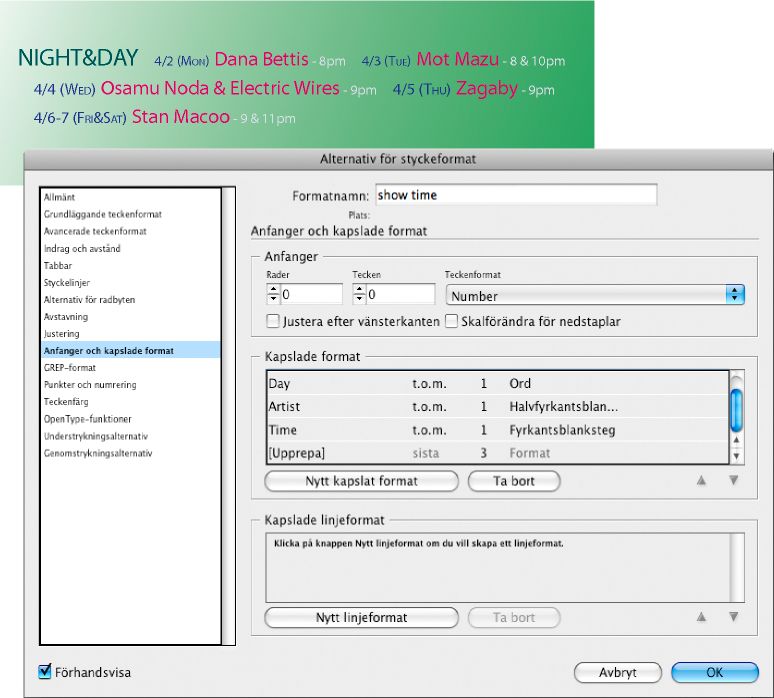
Task: Click Osamu Noda & Electric Wires in document
Action: (x=220, y=88)
